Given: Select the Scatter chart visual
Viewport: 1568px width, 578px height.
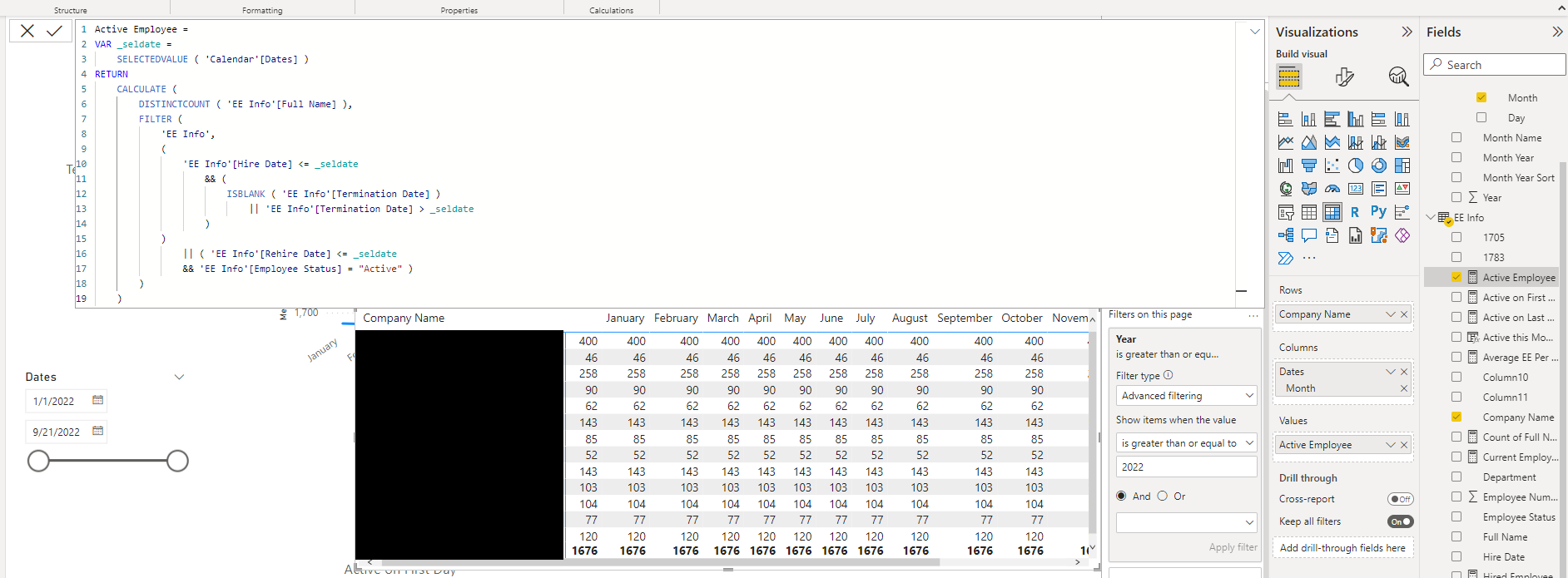Looking at the screenshot, I should [1332, 165].
